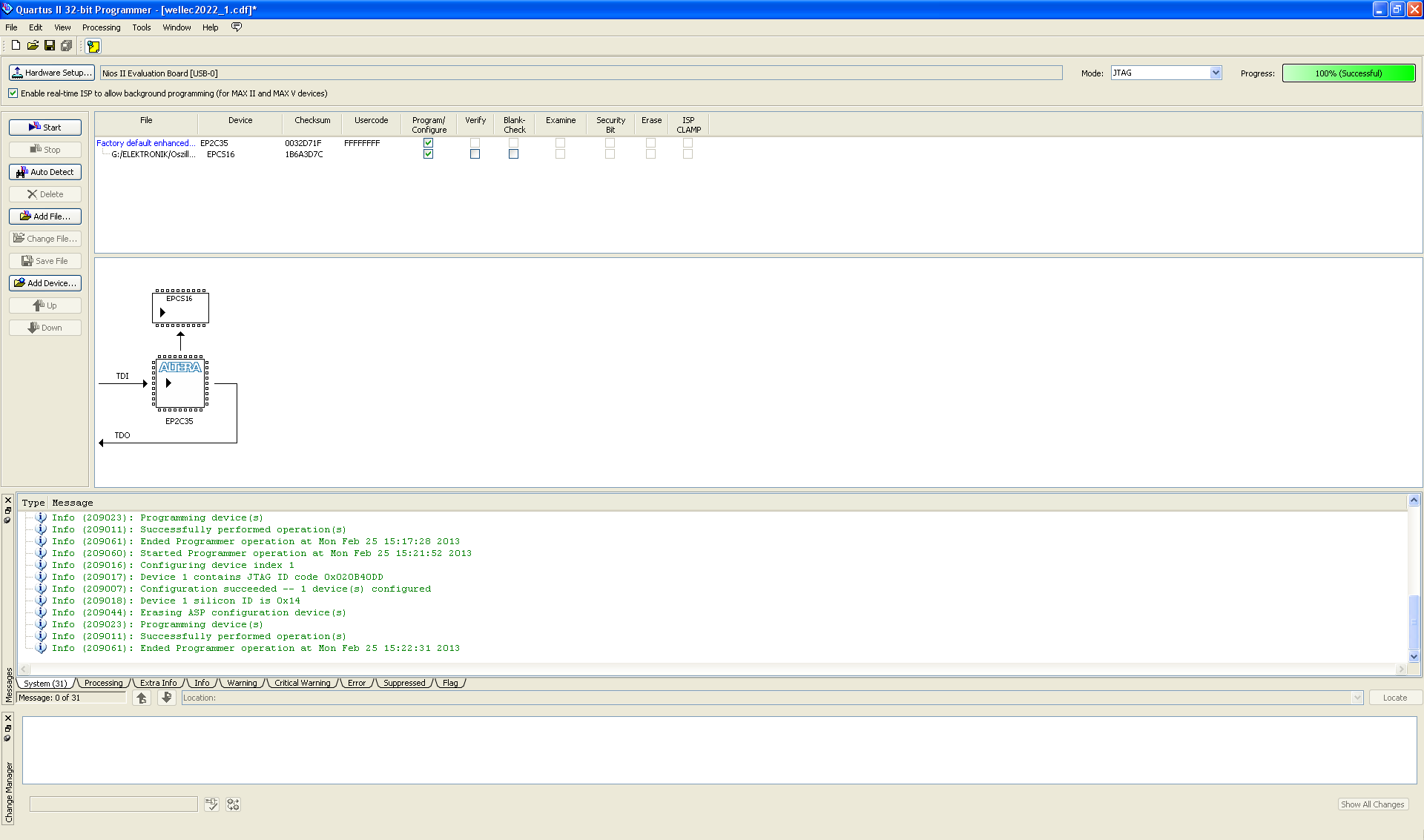Click the Locate button
Image resolution: width=1424 pixels, height=840 pixels.
pos(1394,698)
